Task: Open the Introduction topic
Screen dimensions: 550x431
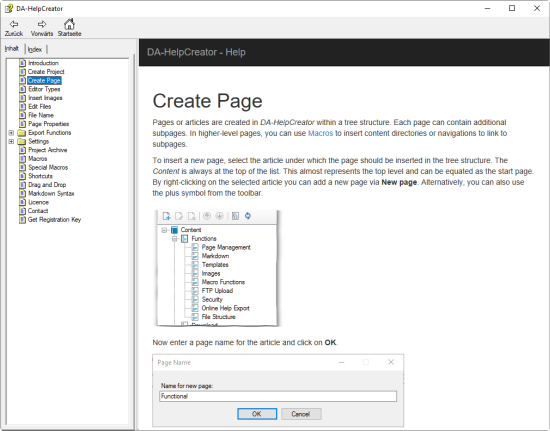Action: [43, 63]
